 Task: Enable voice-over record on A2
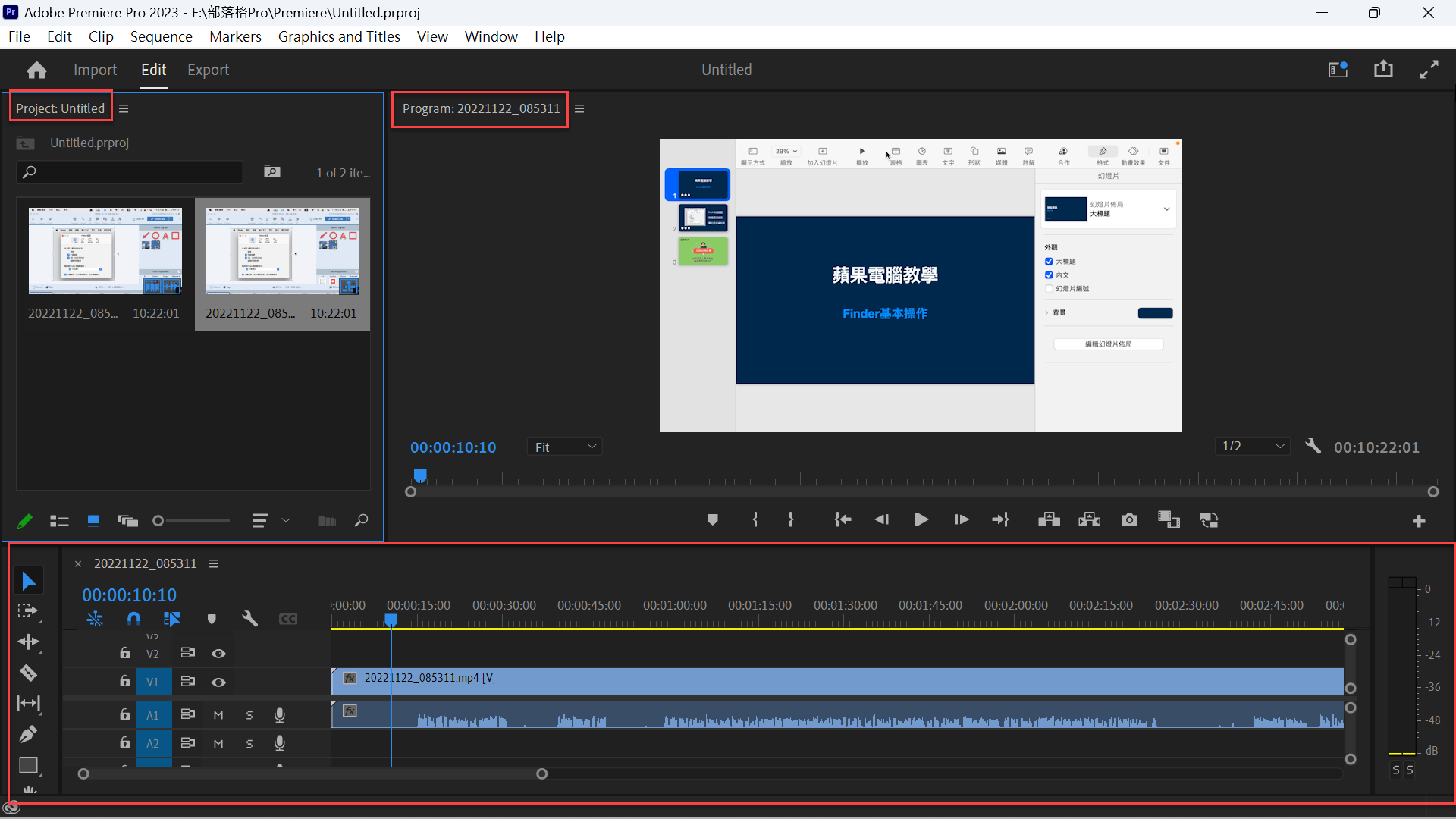pos(280,743)
